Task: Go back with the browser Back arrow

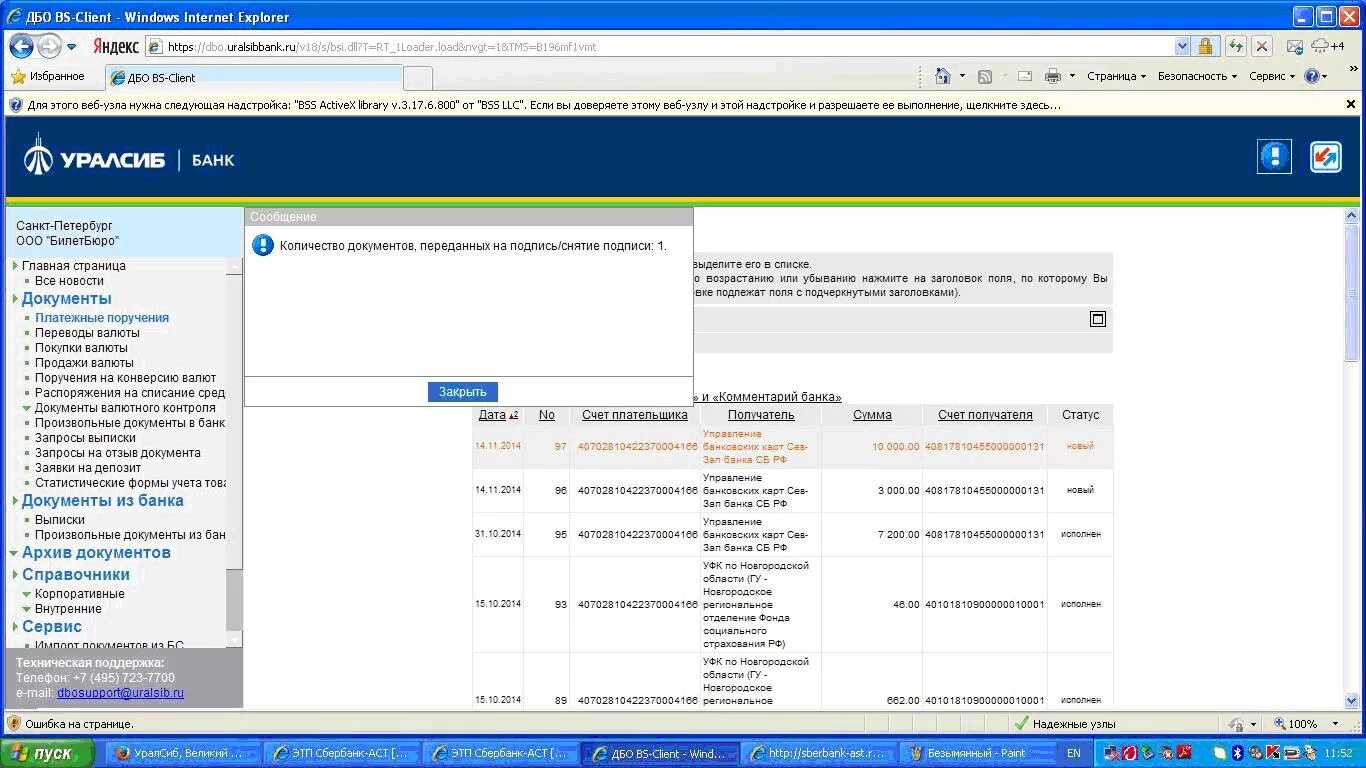Action: click(x=21, y=46)
